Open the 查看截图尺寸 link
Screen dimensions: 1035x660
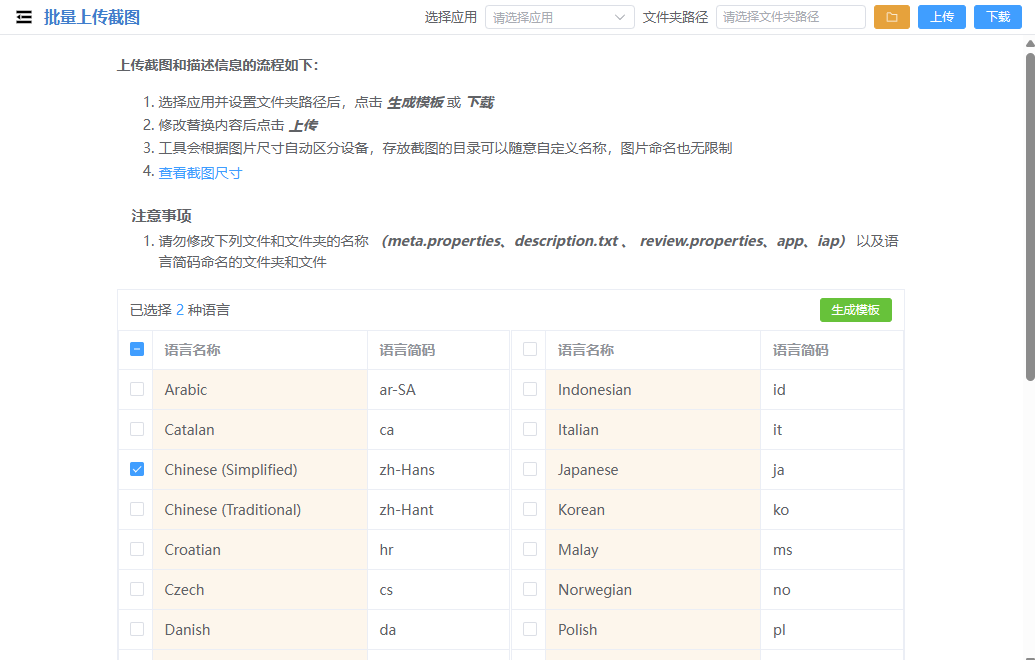point(199,172)
